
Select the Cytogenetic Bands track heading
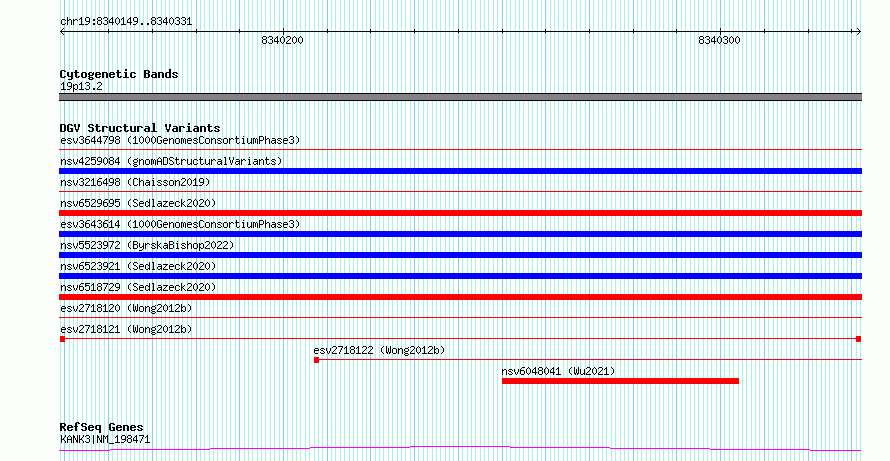[119, 74]
